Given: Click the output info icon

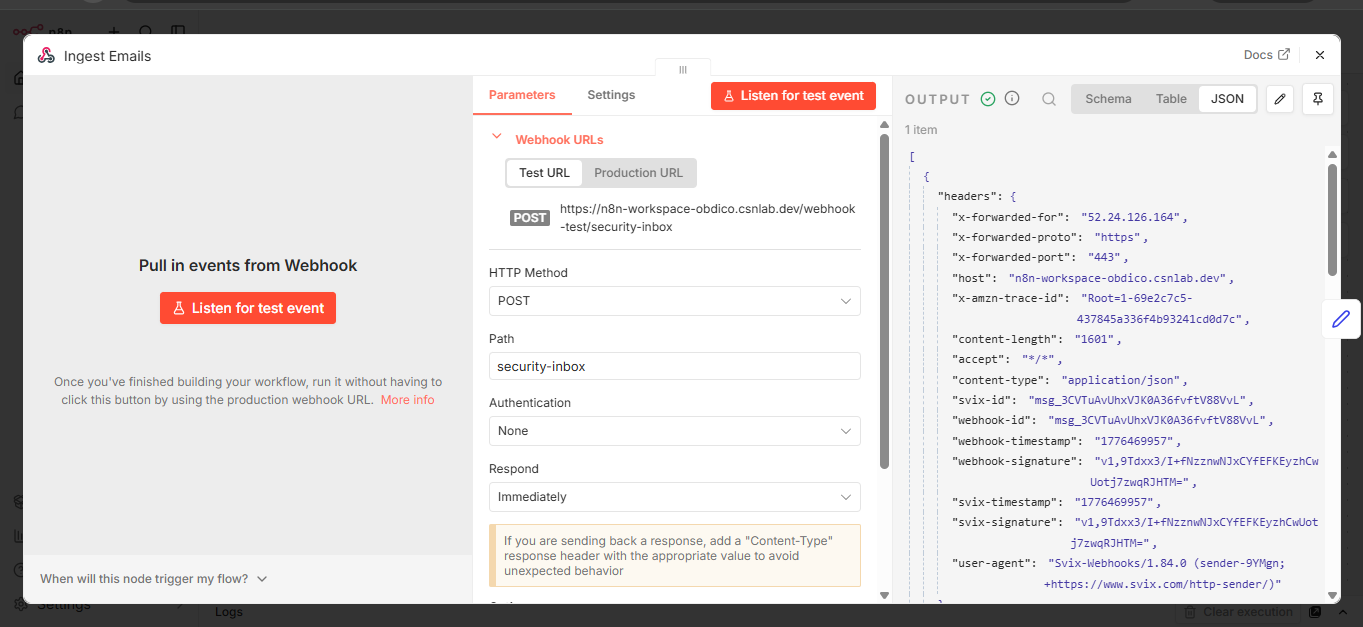Looking at the screenshot, I should pyautogui.click(x=1012, y=99).
